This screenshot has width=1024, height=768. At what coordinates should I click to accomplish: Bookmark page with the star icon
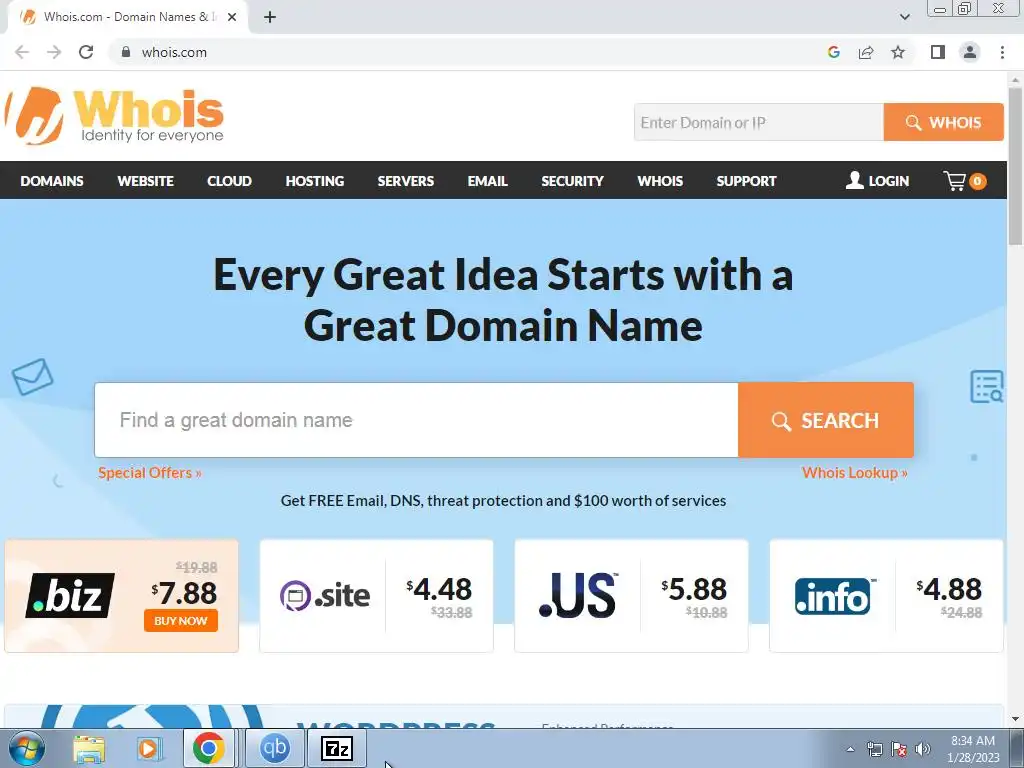click(898, 52)
